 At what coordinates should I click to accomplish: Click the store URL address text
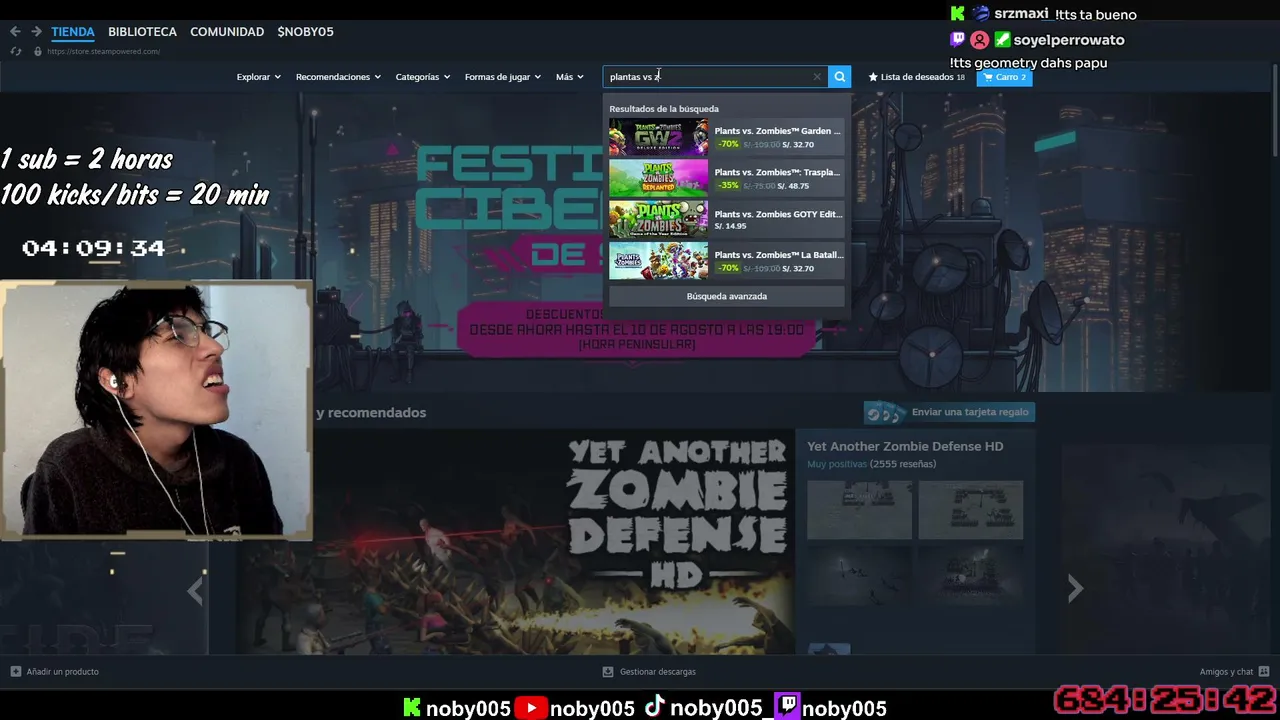[x=103, y=52]
